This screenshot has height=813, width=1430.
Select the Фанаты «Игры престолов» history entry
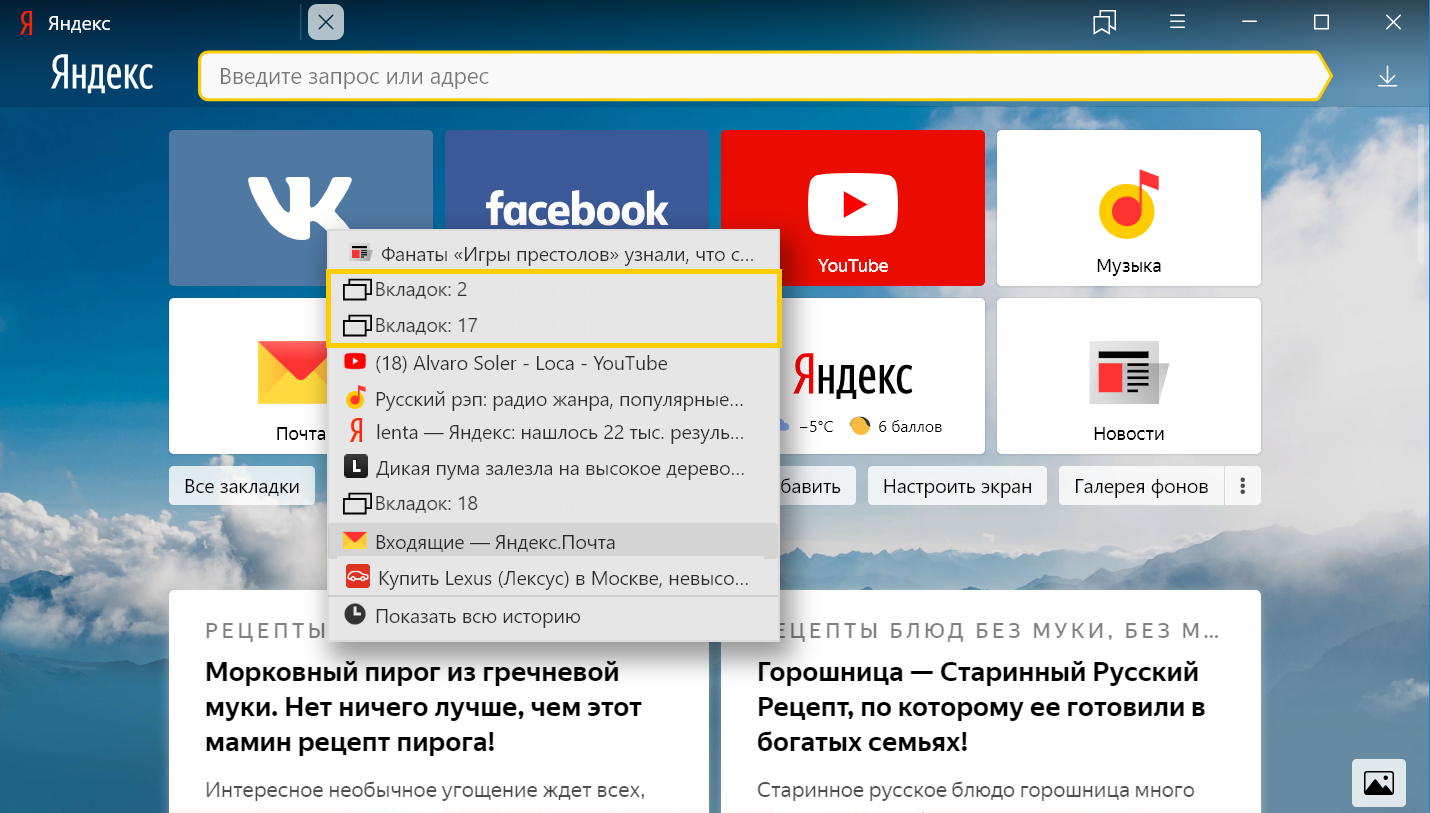coord(553,254)
